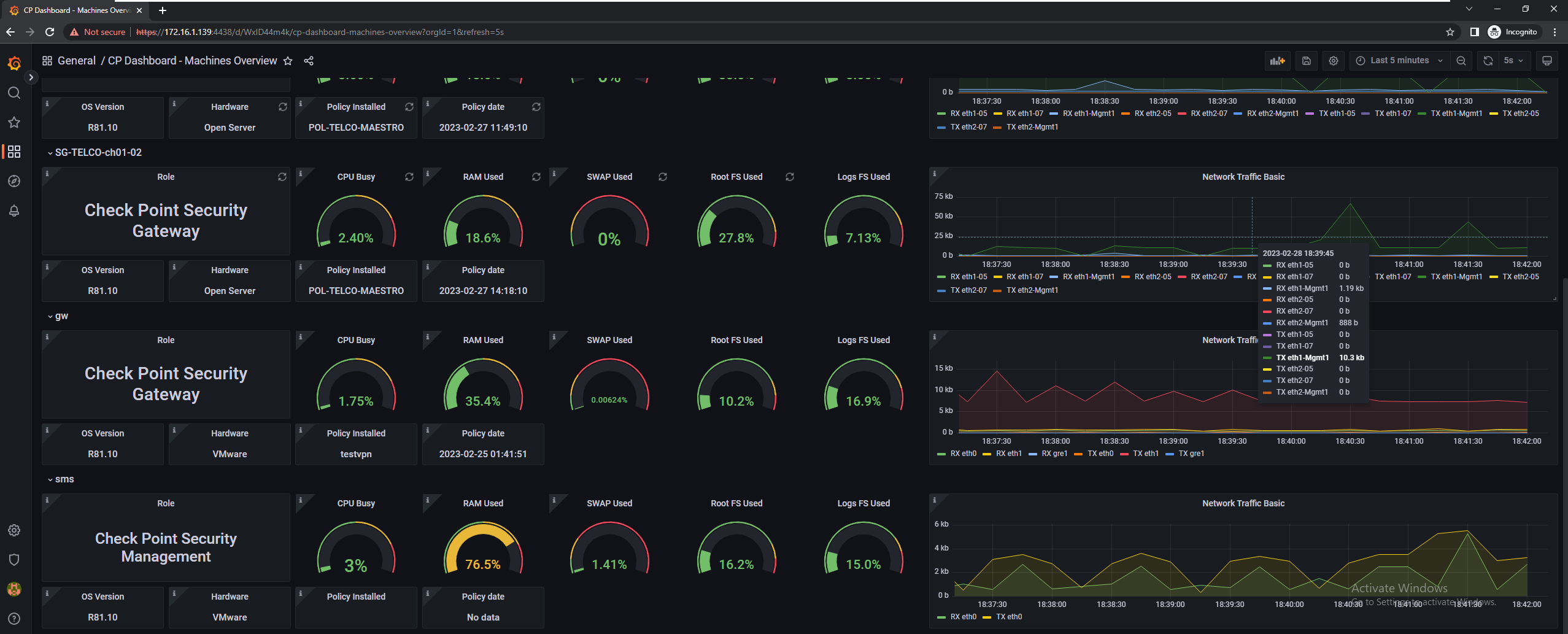Refresh the dashboard now
The width and height of the screenshot is (1568, 634).
click(1488, 61)
